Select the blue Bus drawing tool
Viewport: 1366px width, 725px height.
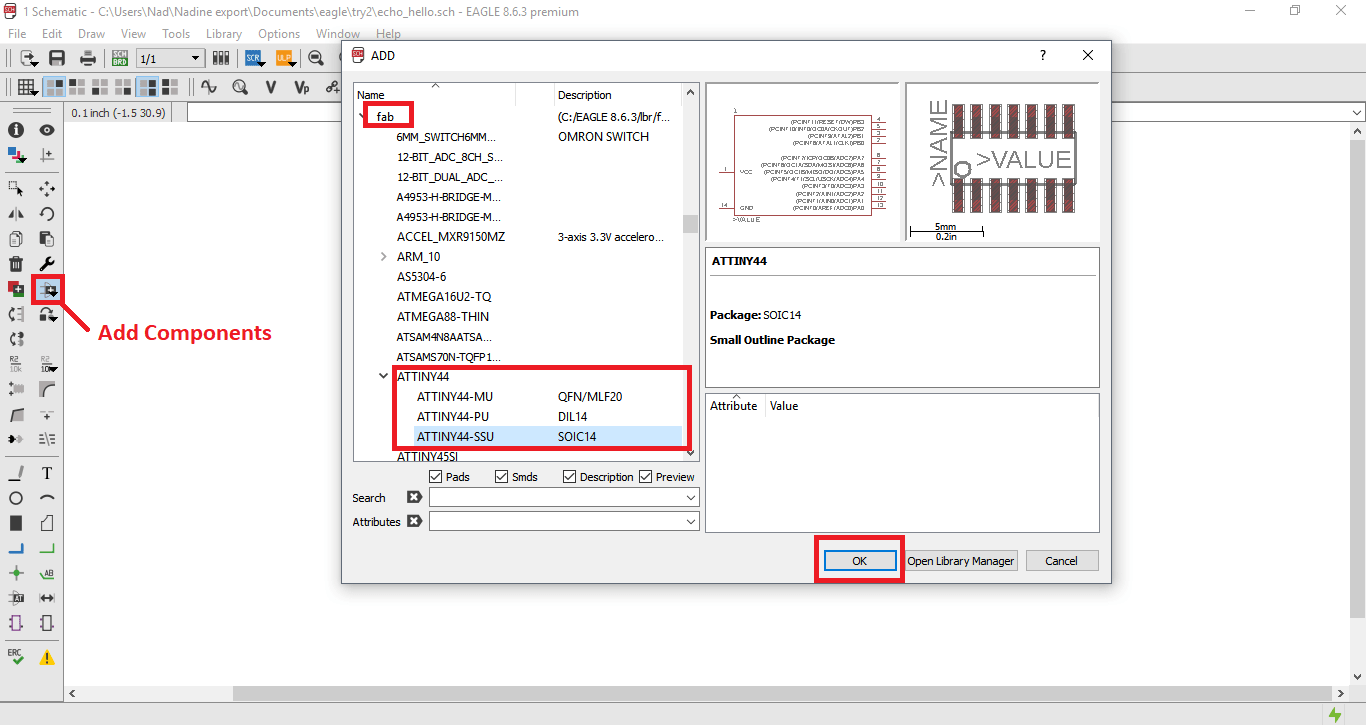16,548
